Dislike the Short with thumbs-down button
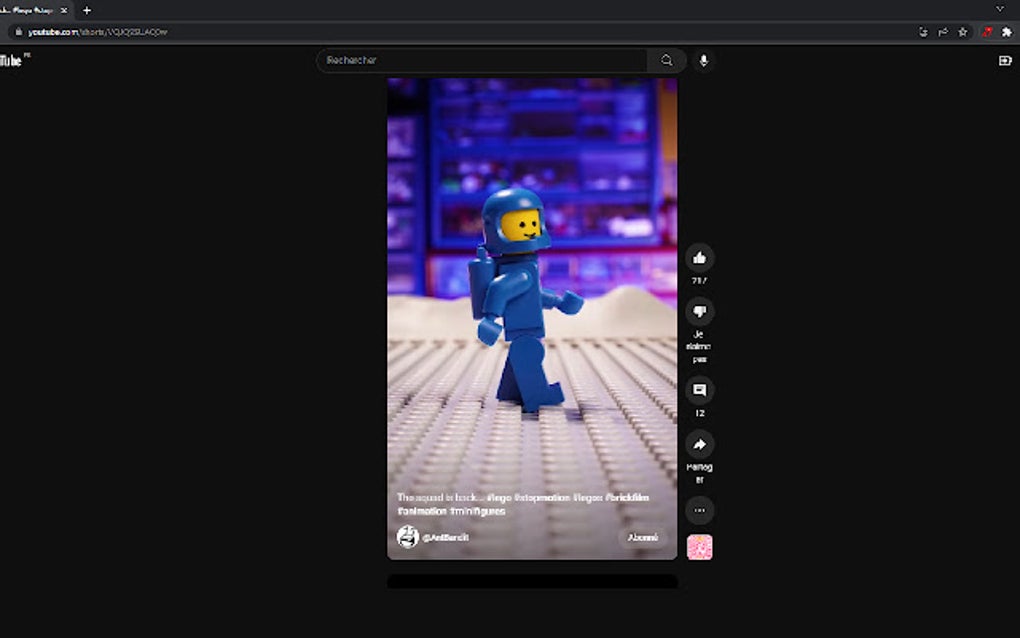1020x638 pixels. [699, 312]
